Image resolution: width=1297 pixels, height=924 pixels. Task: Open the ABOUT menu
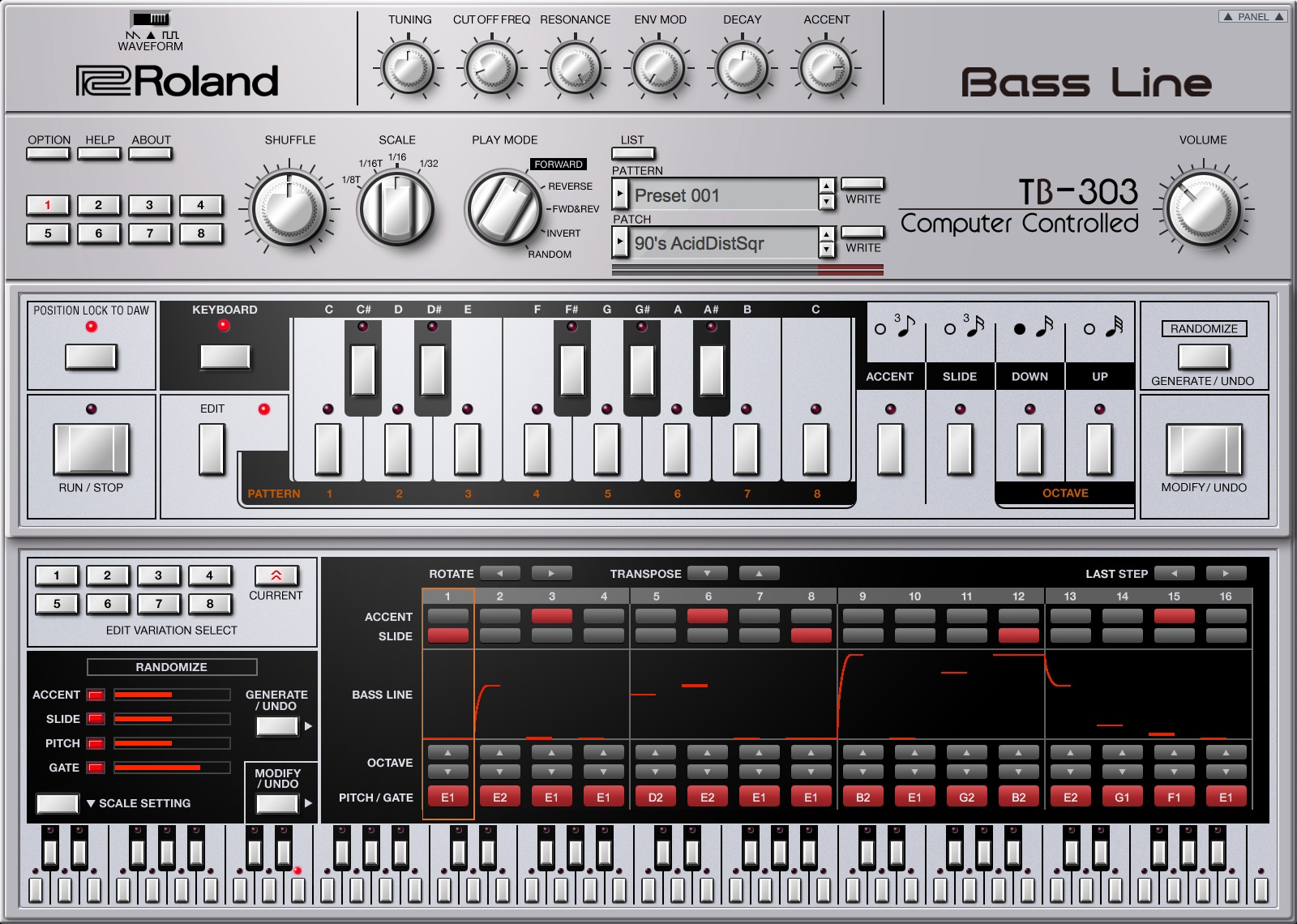(151, 153)
